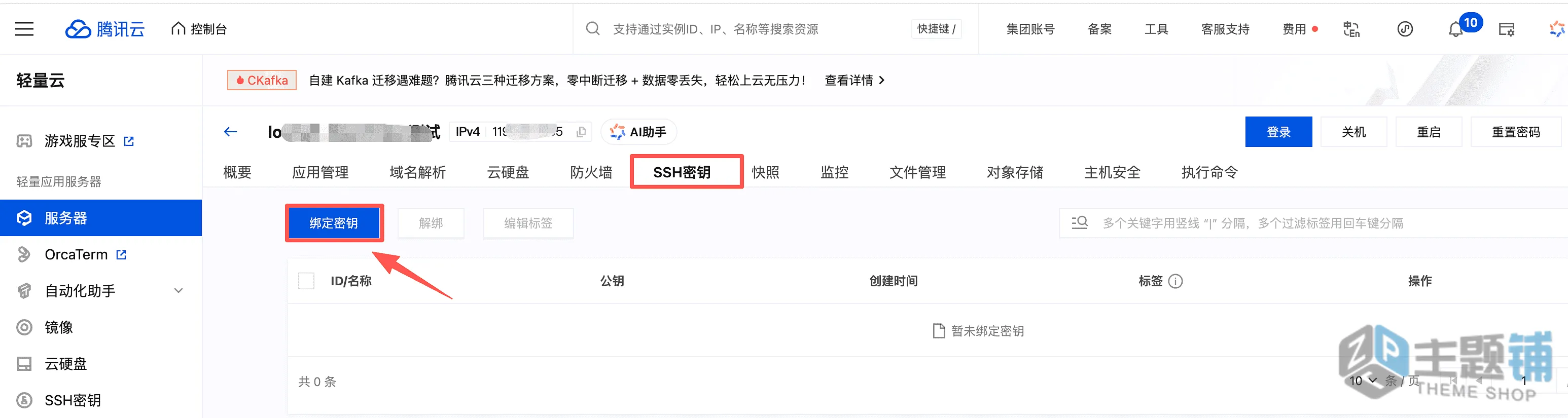Open 云硬盘 in the sidebar
The width and height of the screenshot is (1568, 418).
click(66, 364)
